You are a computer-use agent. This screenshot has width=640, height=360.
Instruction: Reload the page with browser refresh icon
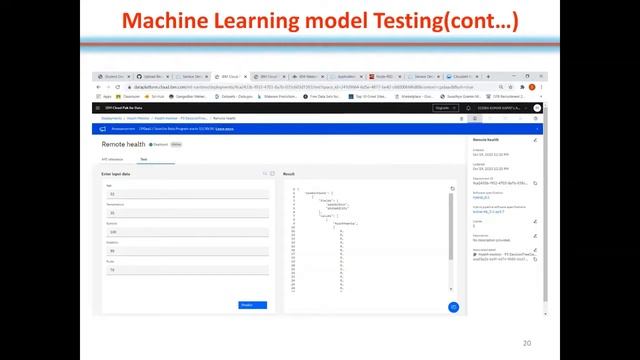(118, 87)
